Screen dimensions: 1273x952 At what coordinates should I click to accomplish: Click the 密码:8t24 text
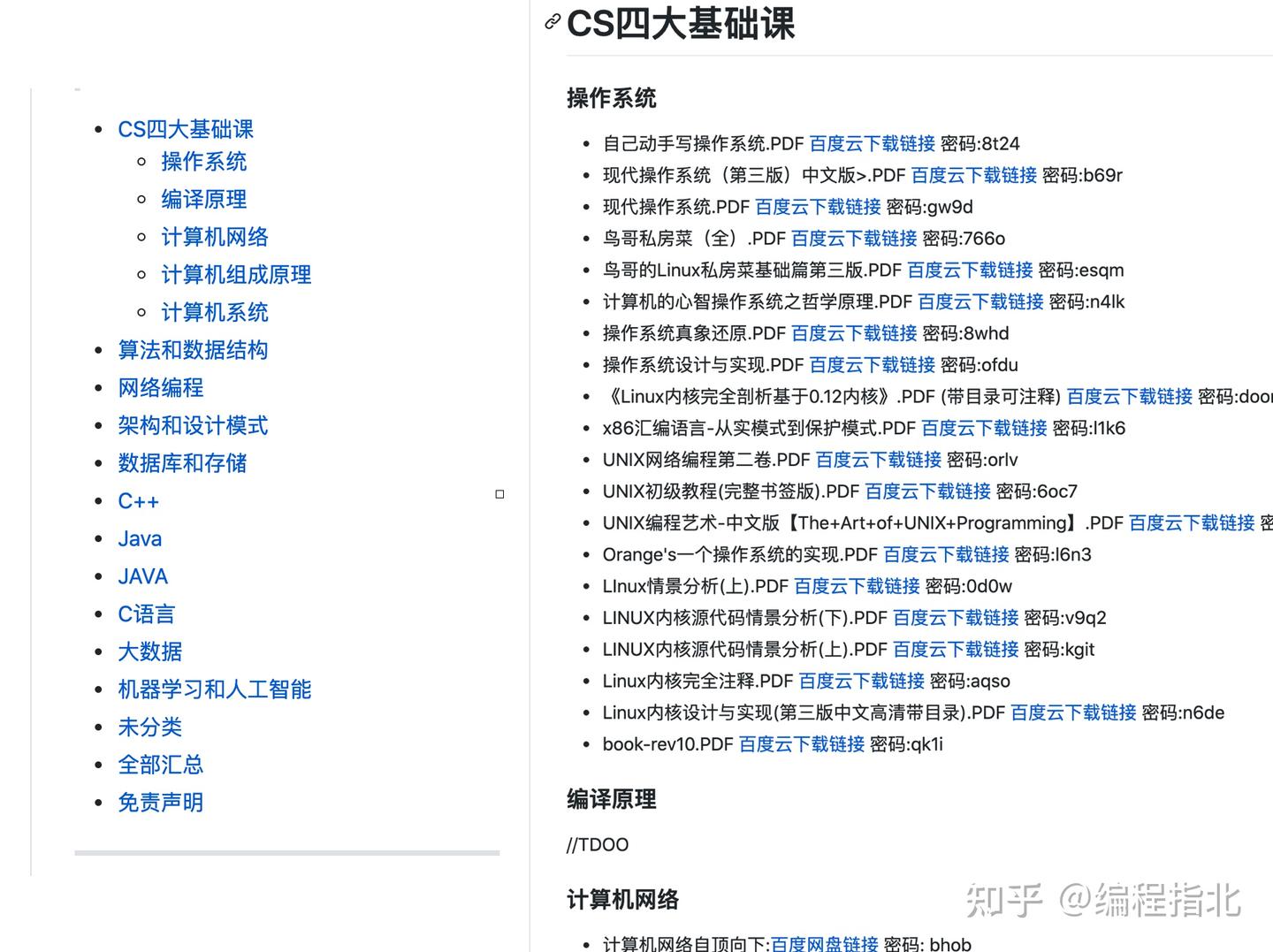(980, 144)
